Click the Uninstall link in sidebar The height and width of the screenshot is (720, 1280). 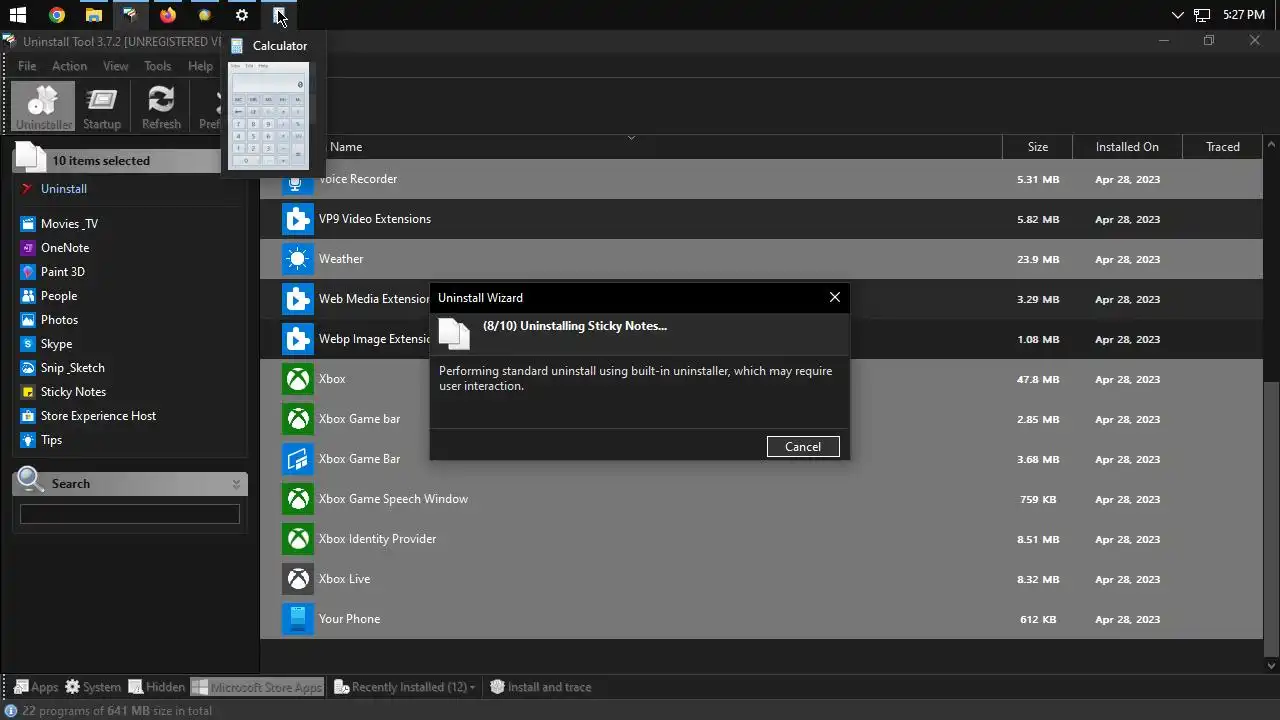[64, 189]
